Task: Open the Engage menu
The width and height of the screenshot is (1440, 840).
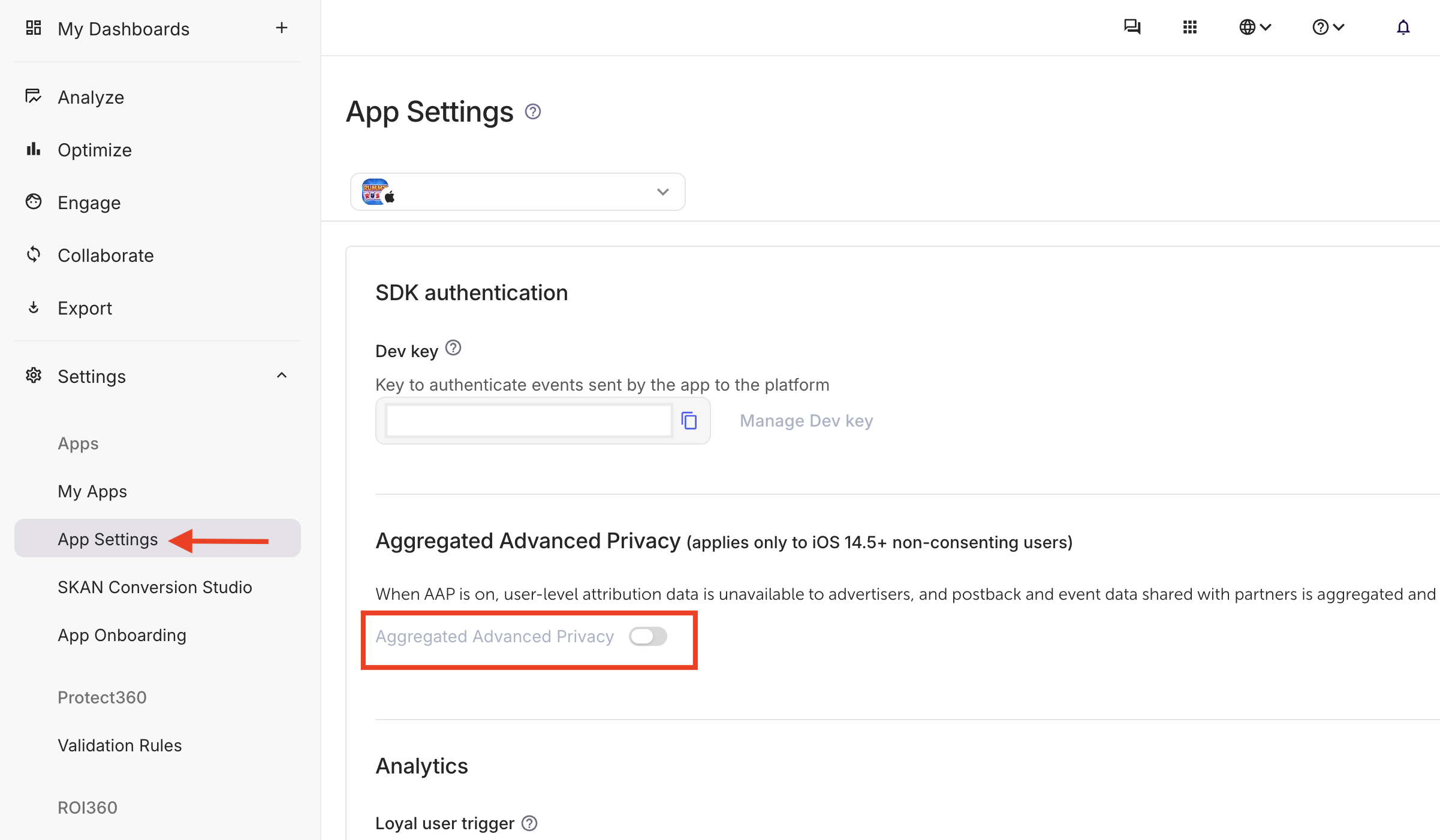Action: (89, 203)
